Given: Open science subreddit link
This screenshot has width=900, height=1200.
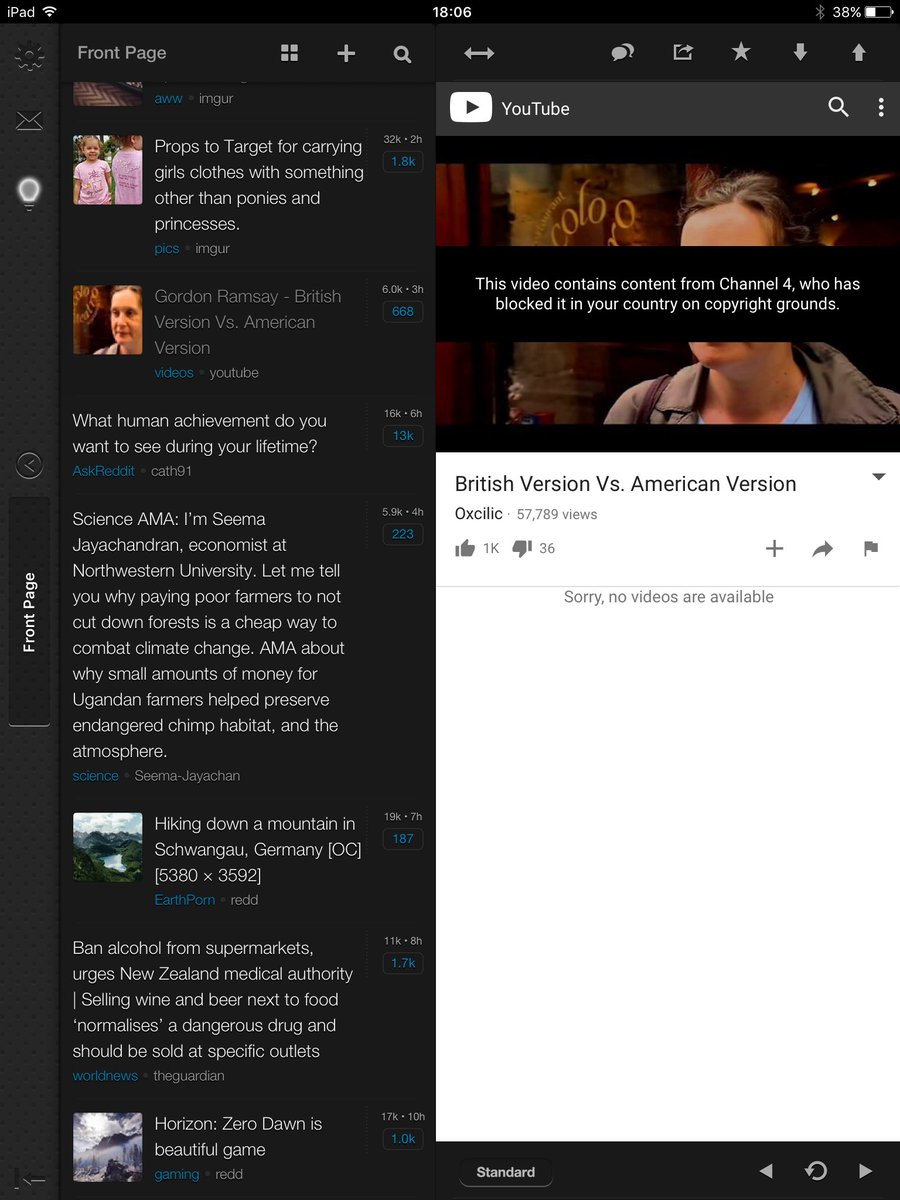Looking at the screenshot, I should click(x=95, y=775).
